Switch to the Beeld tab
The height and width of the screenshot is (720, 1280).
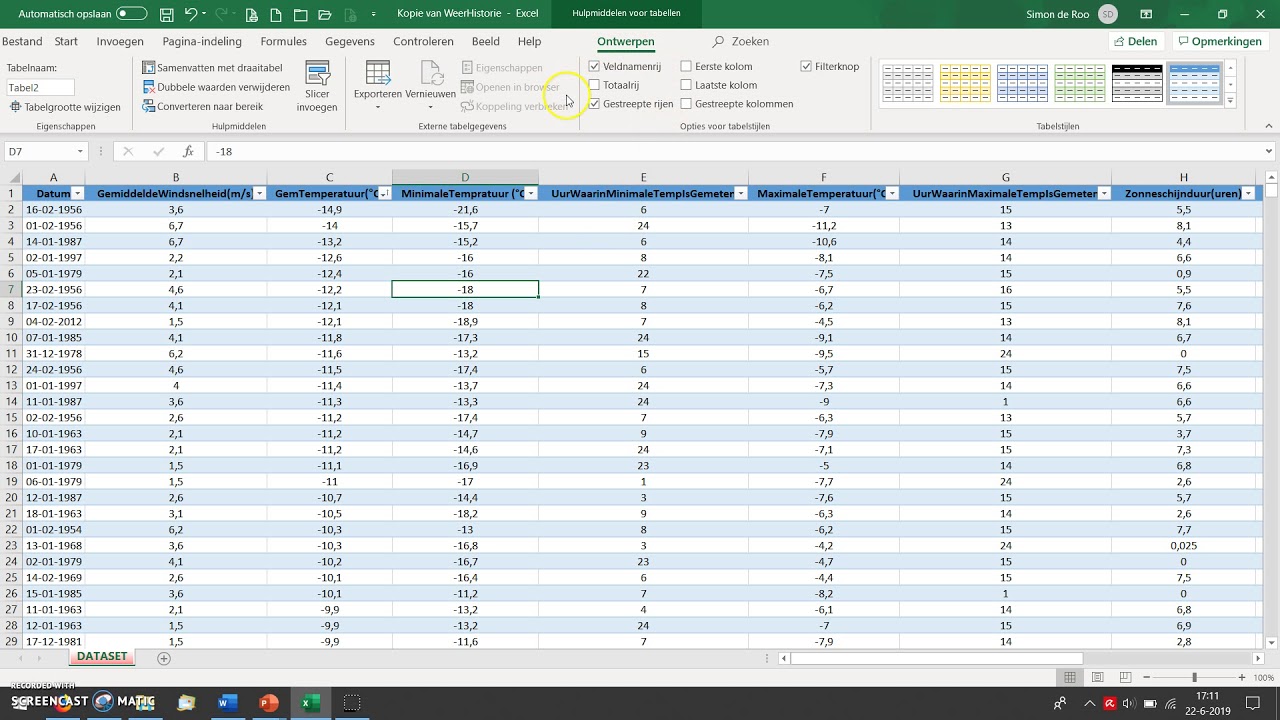click(x=486, y=42)
